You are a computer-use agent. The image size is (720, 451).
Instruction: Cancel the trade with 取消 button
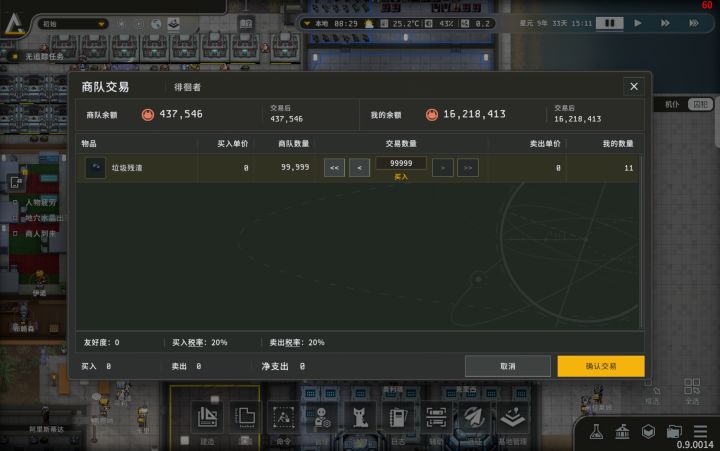coord(507,366)
